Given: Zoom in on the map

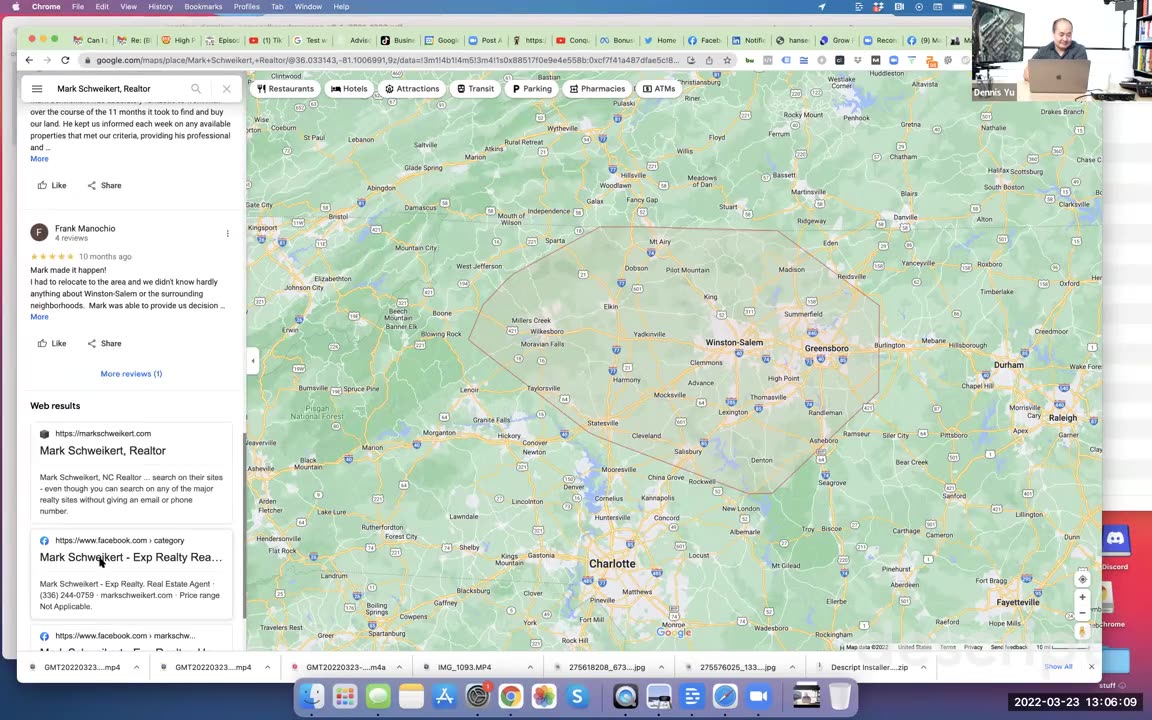Looking at the screenshot, I should click(1081, 597).
